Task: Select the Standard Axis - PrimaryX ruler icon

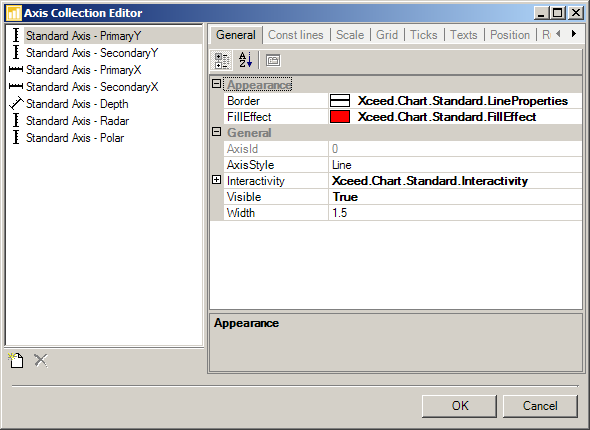Action: [x=16, y=70]
